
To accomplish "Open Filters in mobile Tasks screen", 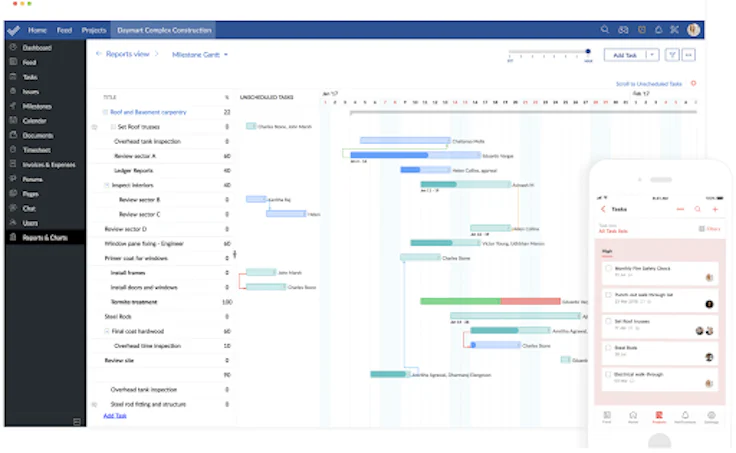I will click(x=710, y=229).
